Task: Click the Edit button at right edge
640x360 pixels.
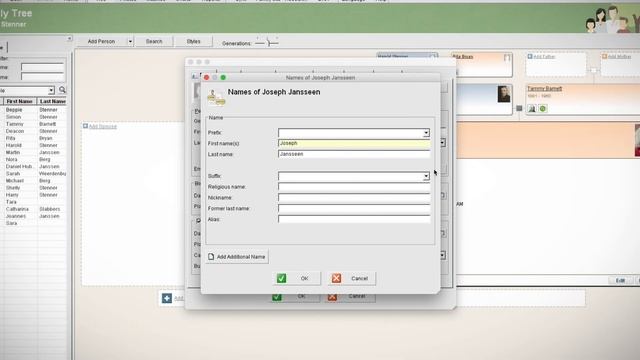Action: tap(620, 280)
